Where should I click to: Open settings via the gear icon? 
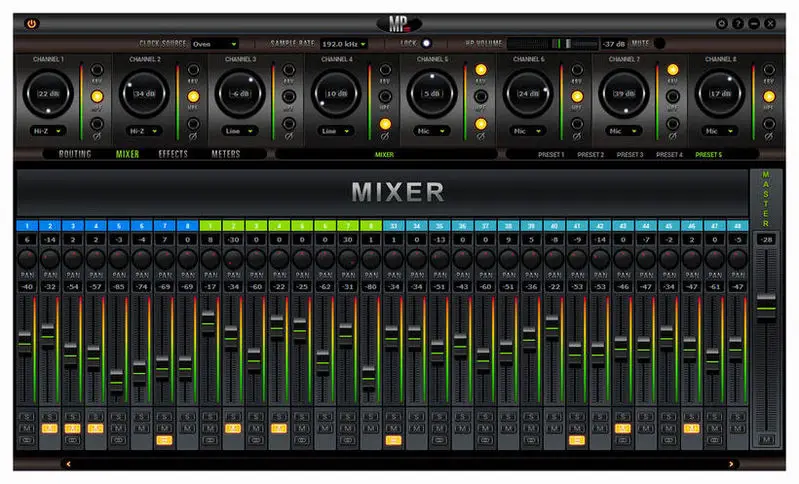pos(722,23)
